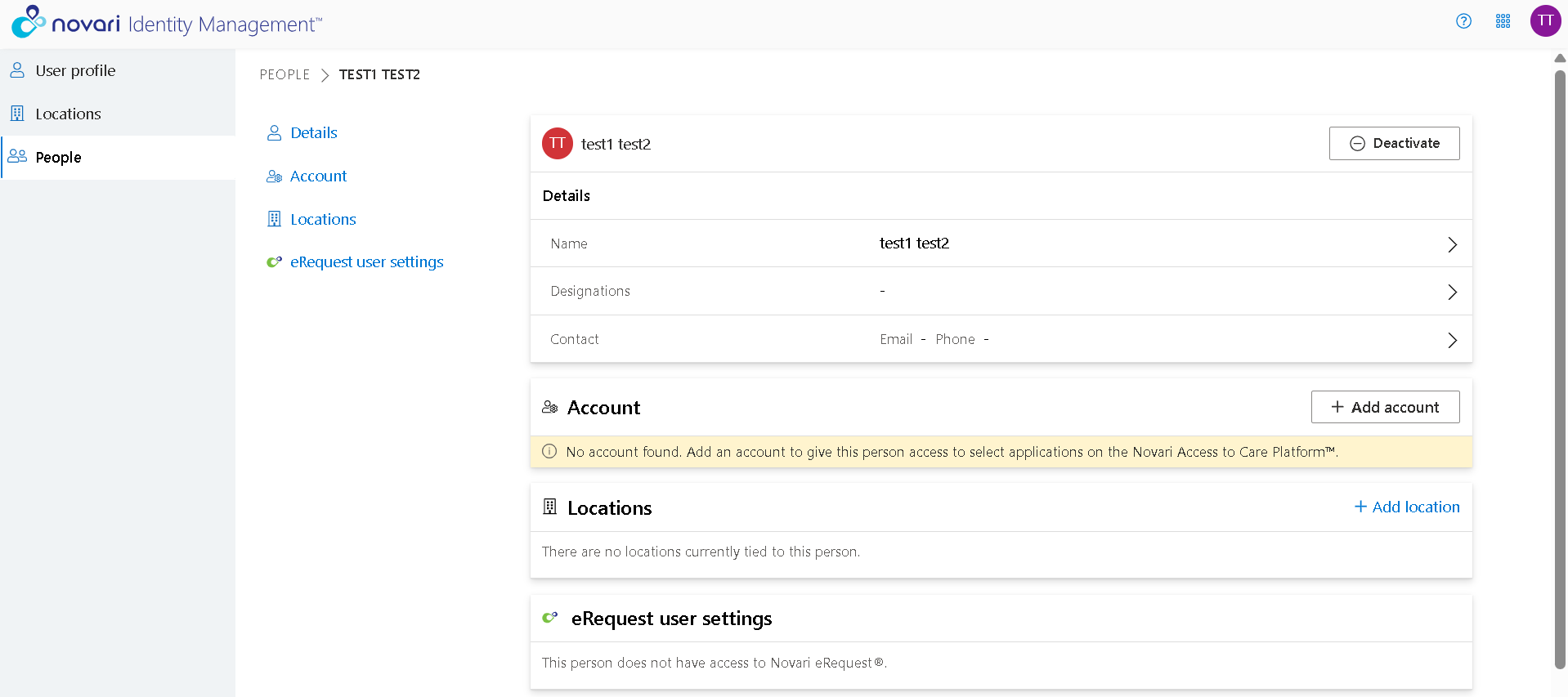1568x697 pixels.
Task: Open Locations in the left sidebar
Action: point(118,114)
